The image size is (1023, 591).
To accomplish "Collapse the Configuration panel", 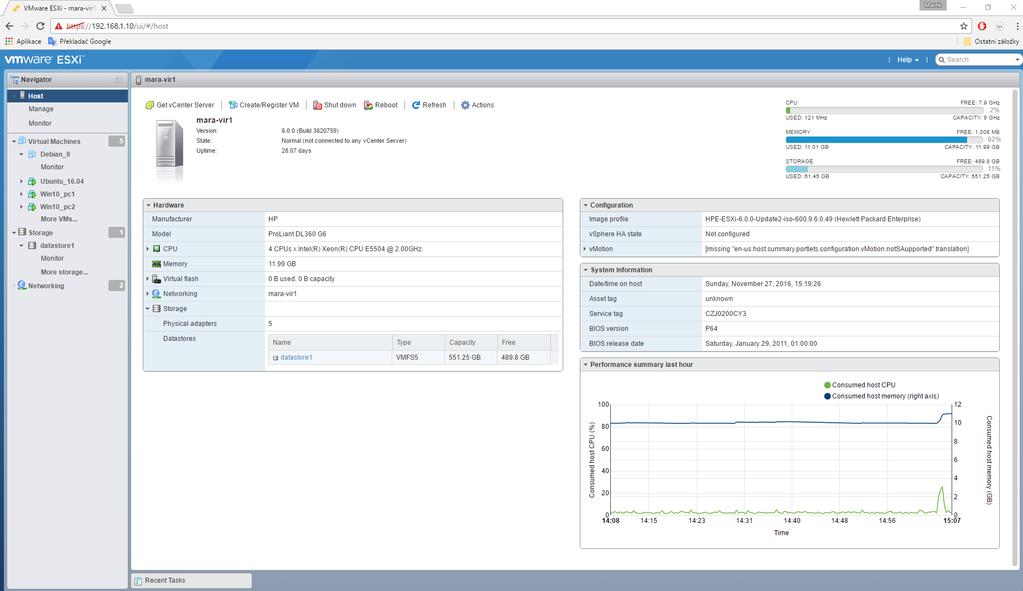I will tap(586, 205).
